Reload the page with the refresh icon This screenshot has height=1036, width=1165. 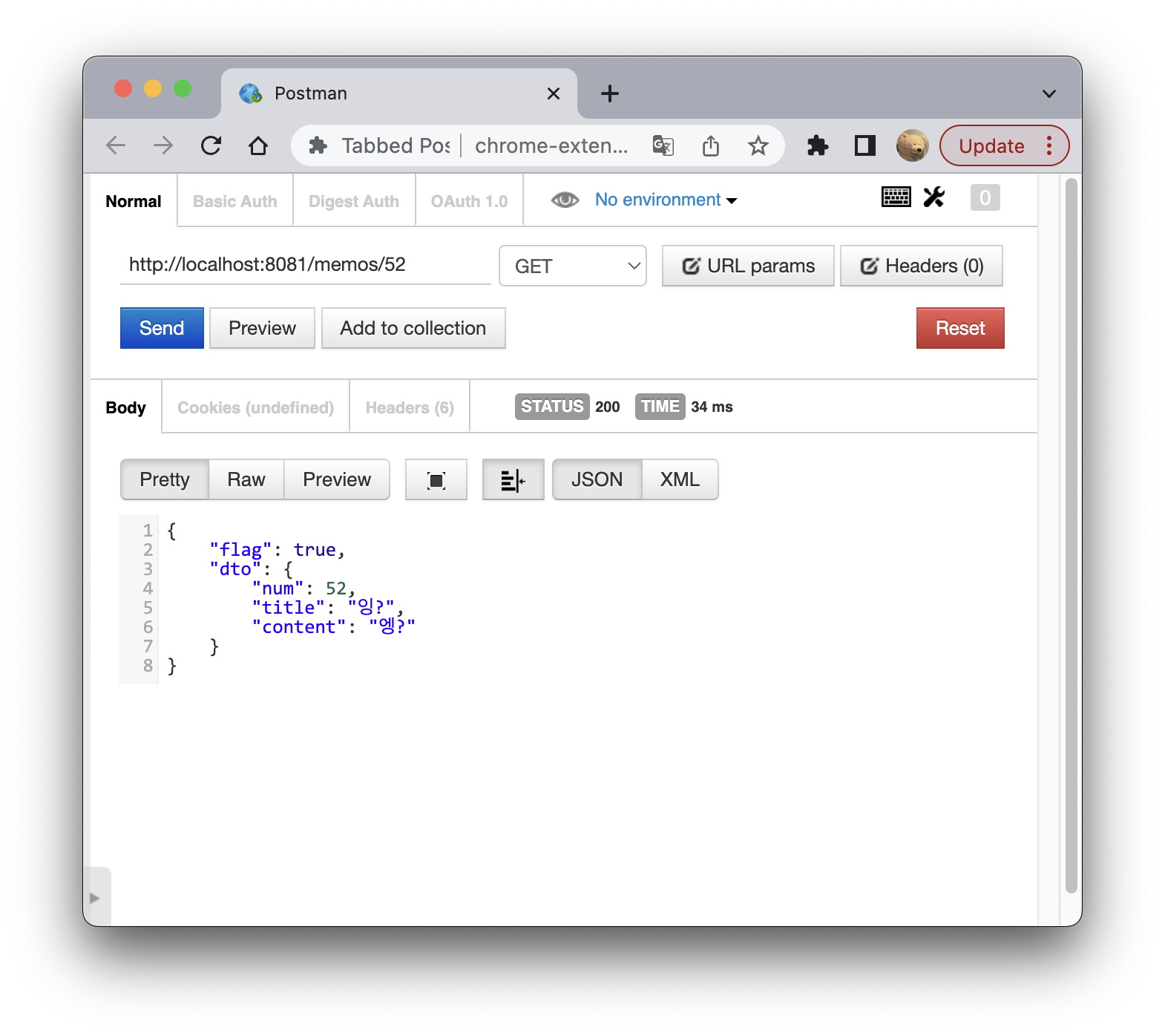tap(211, 145)
